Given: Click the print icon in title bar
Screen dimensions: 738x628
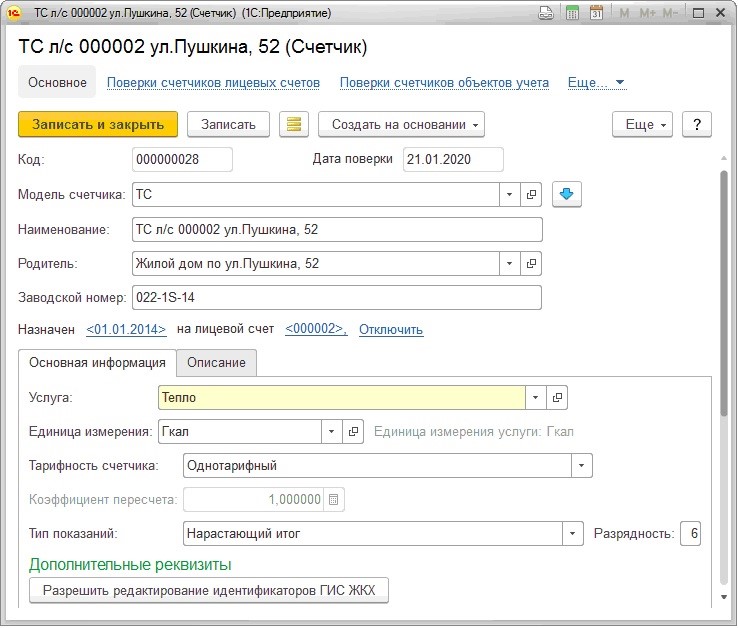Looking at the screenshot, I should tap(546, 14).
